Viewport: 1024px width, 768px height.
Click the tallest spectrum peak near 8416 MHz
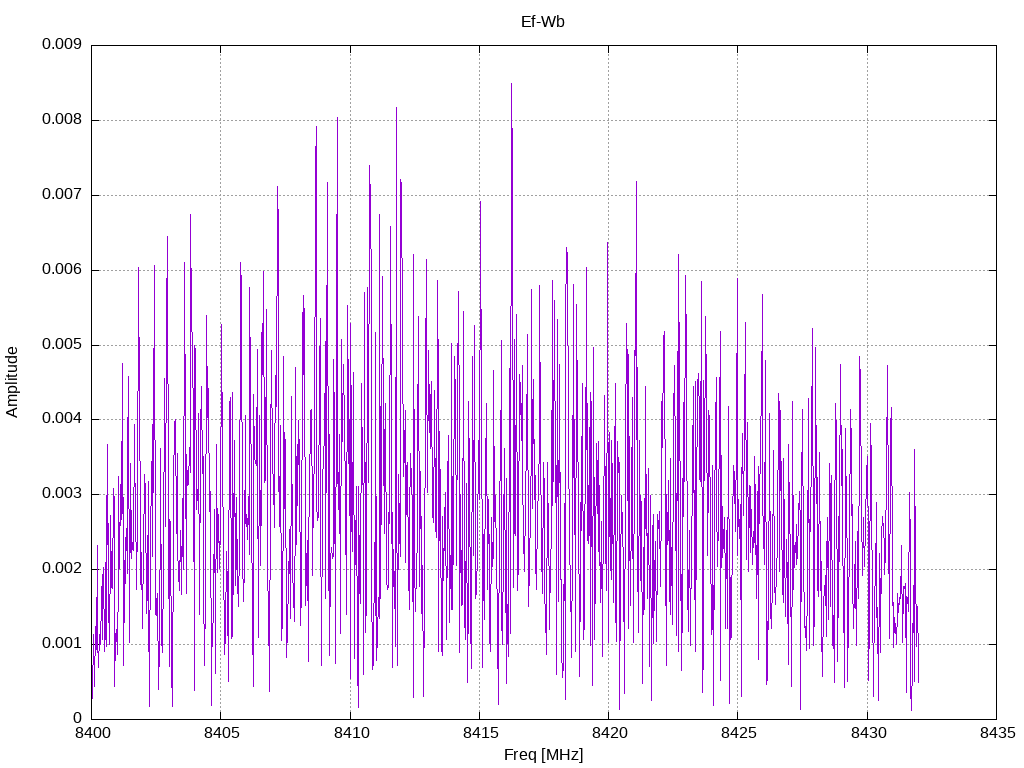click(511, 85)
